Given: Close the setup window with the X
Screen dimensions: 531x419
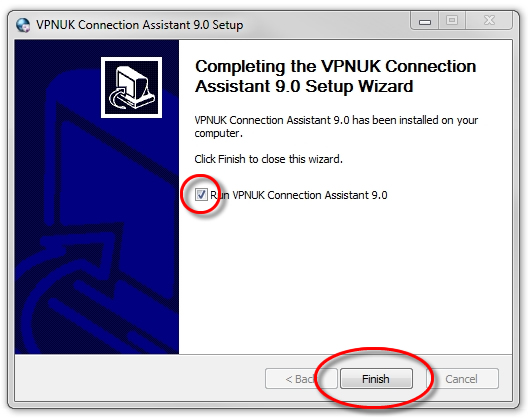Looking at the screenshot, I should point(489,21).
